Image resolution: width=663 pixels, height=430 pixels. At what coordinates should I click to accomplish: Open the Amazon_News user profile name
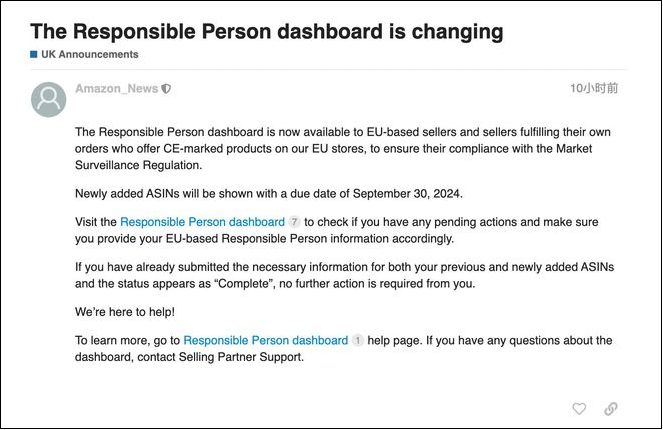pos(116,89)
